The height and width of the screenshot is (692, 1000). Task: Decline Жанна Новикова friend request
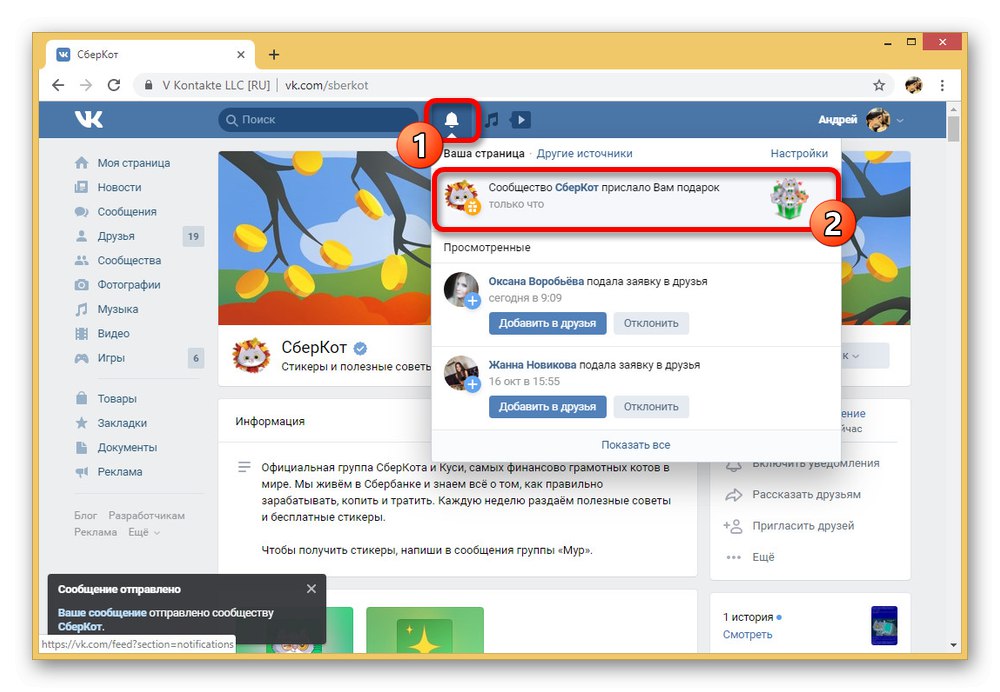[651, 406]
